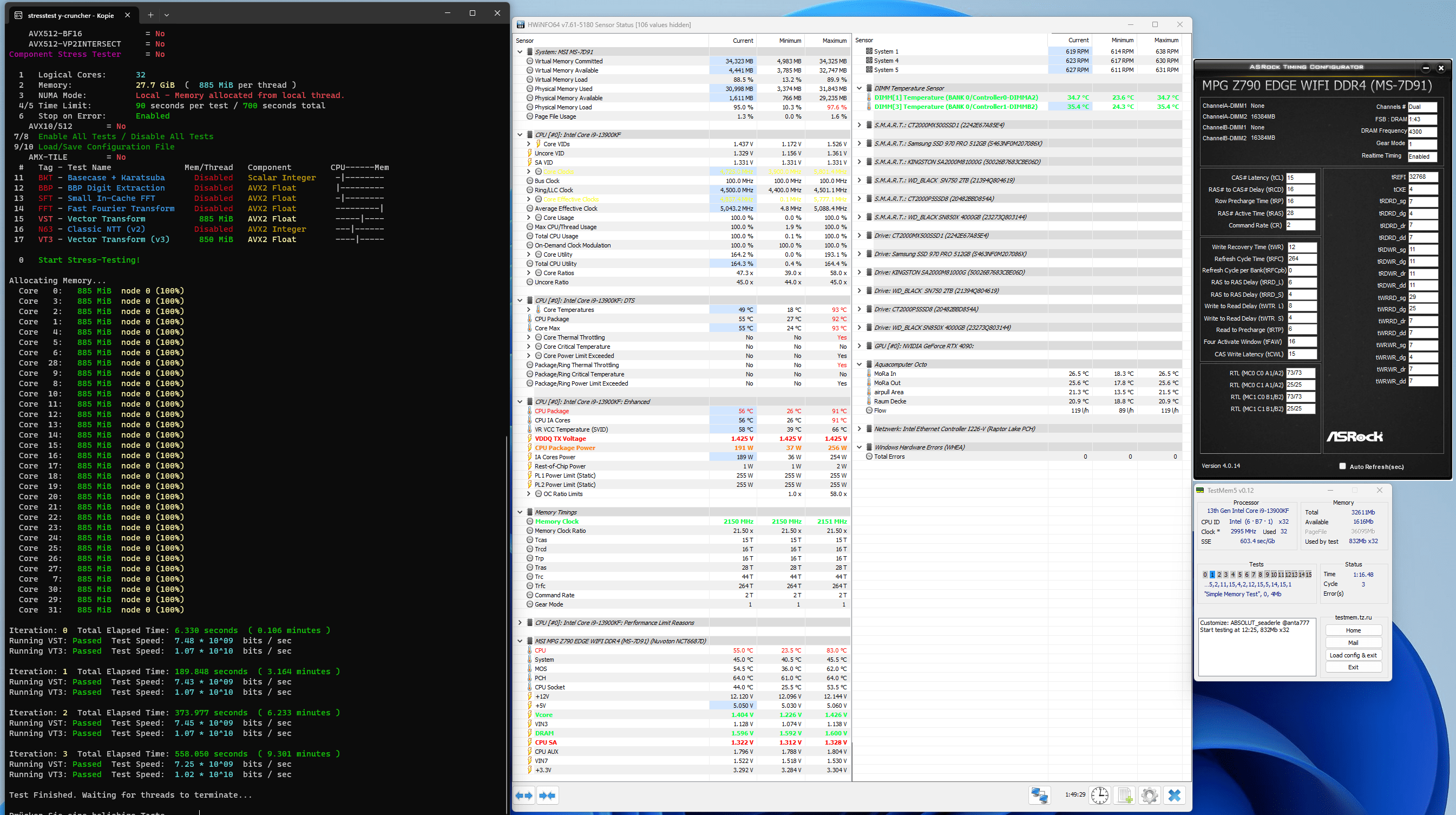Click the expand columns arrows icon in HWiNFO
Image resolution: width=1456 pixels, height=815 pixels.
[524, 796]
